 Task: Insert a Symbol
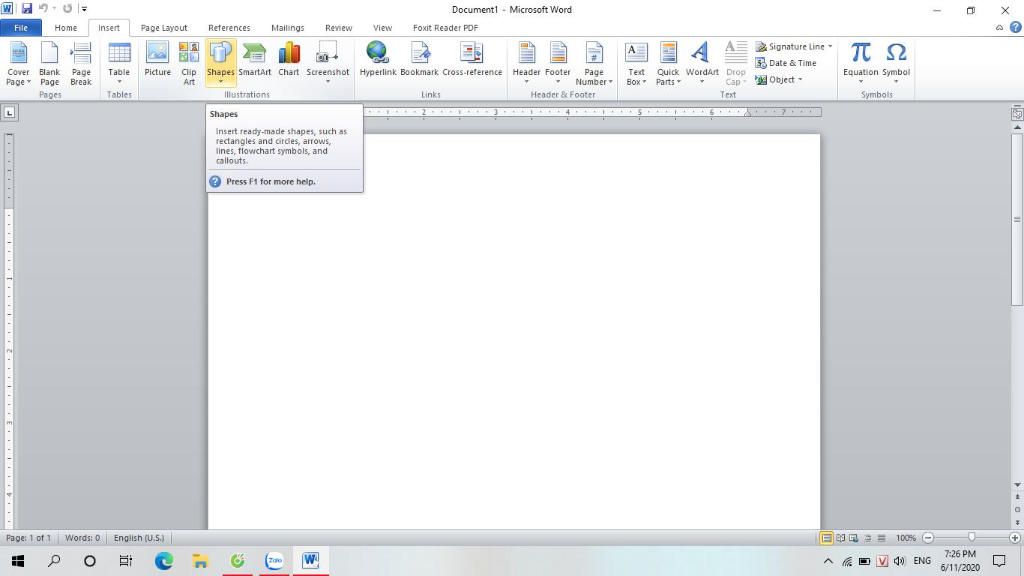[x=896, y=63]
